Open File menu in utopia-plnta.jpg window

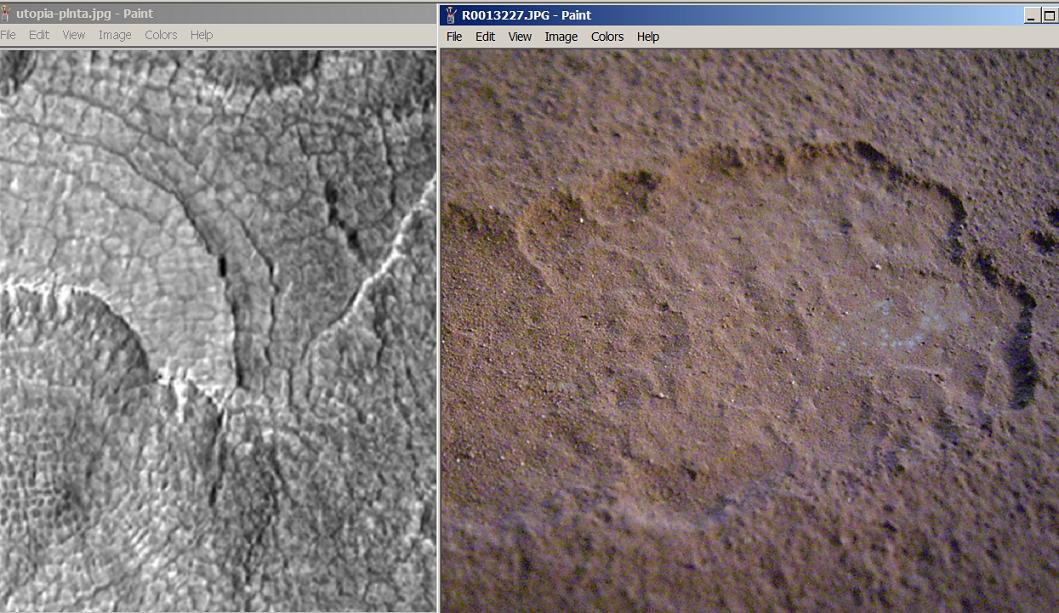(8, 34)
